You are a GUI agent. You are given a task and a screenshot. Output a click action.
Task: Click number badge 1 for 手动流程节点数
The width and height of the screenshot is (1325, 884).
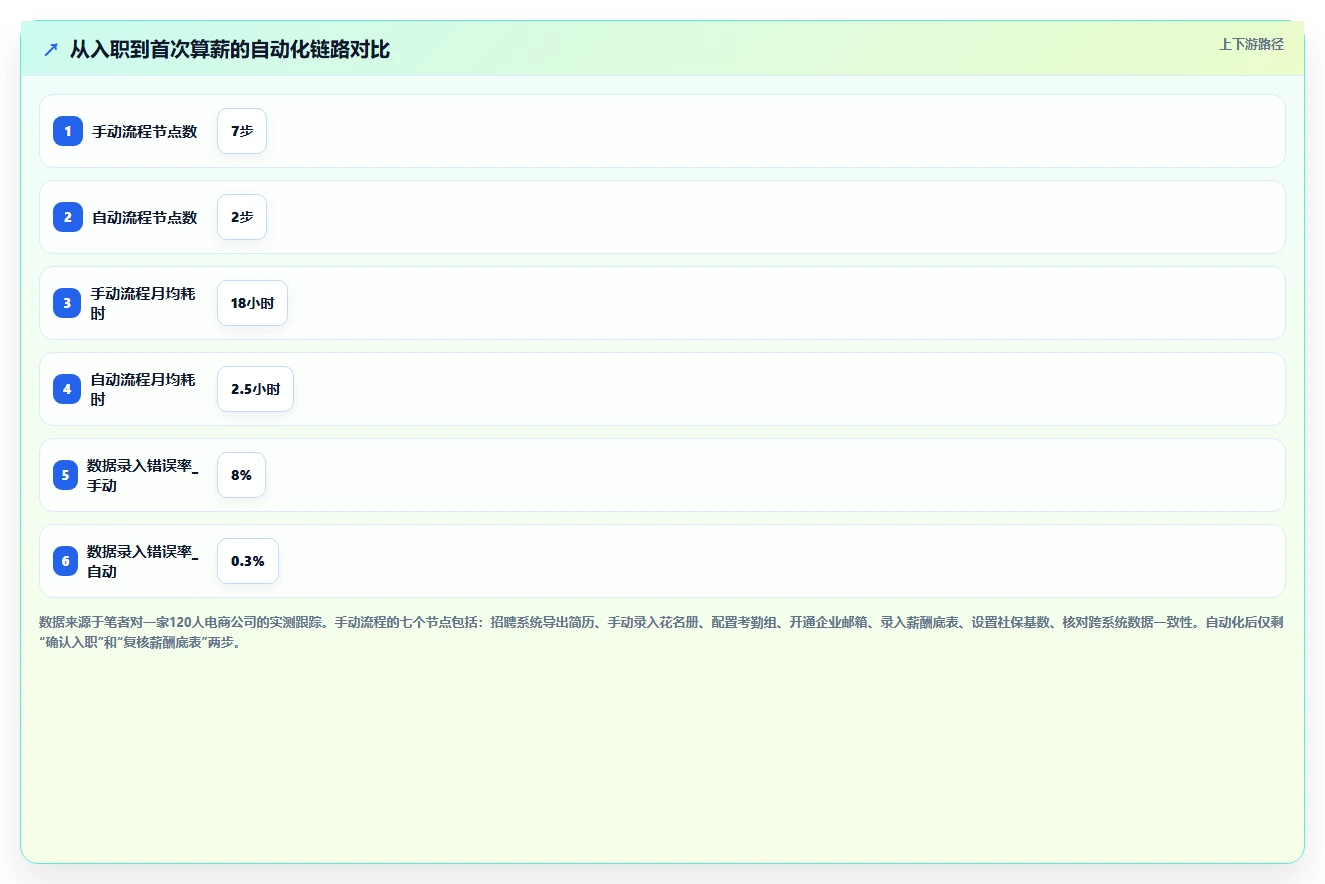coord(68,131)
